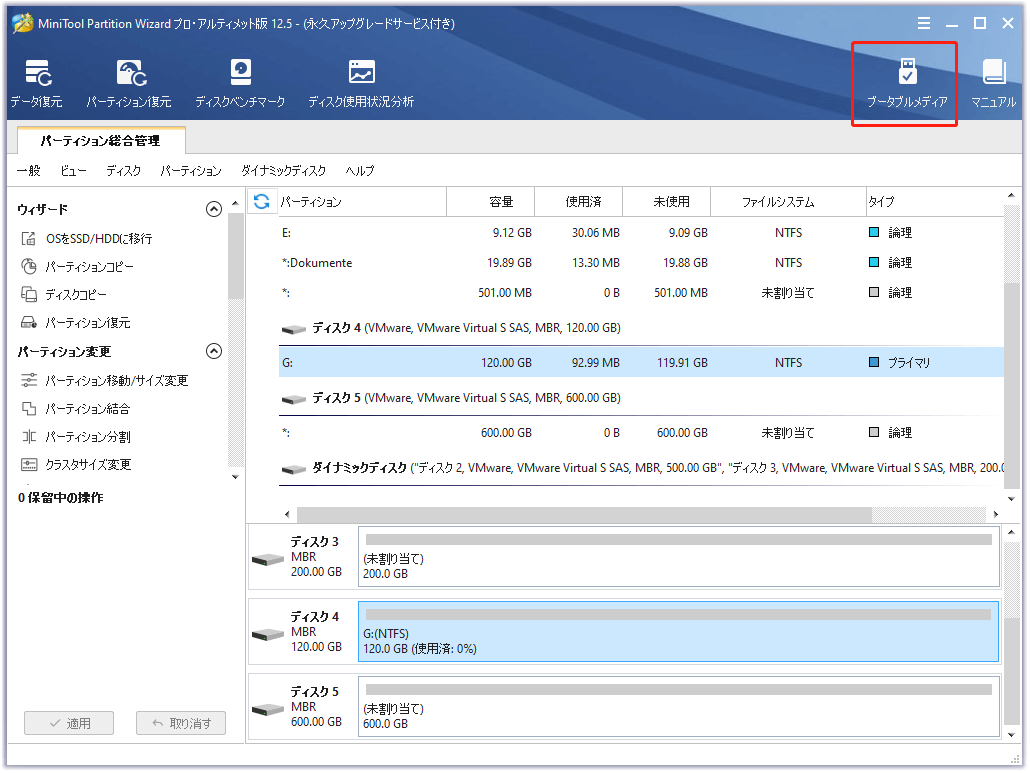Image resolution: width=1030 pixels, height=773 pixels.
Task: Click the 取り消す (Undo) button
Action: (180, 722)
